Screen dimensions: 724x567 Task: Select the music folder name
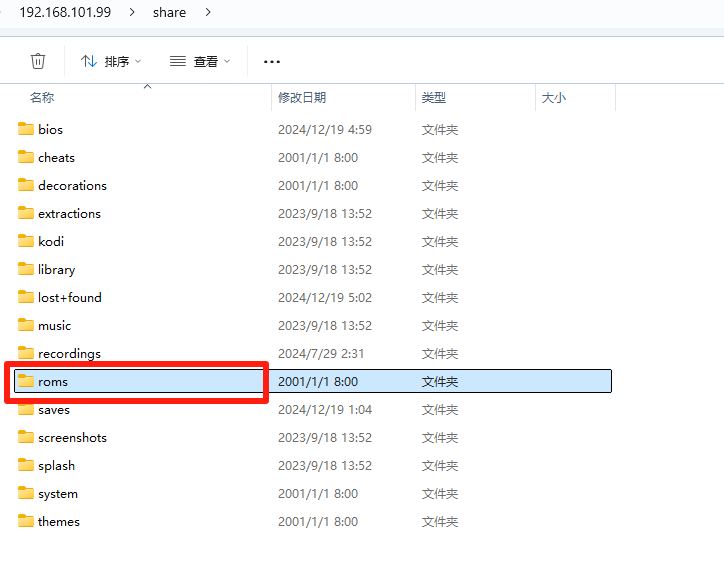click(x=54, y=326)
